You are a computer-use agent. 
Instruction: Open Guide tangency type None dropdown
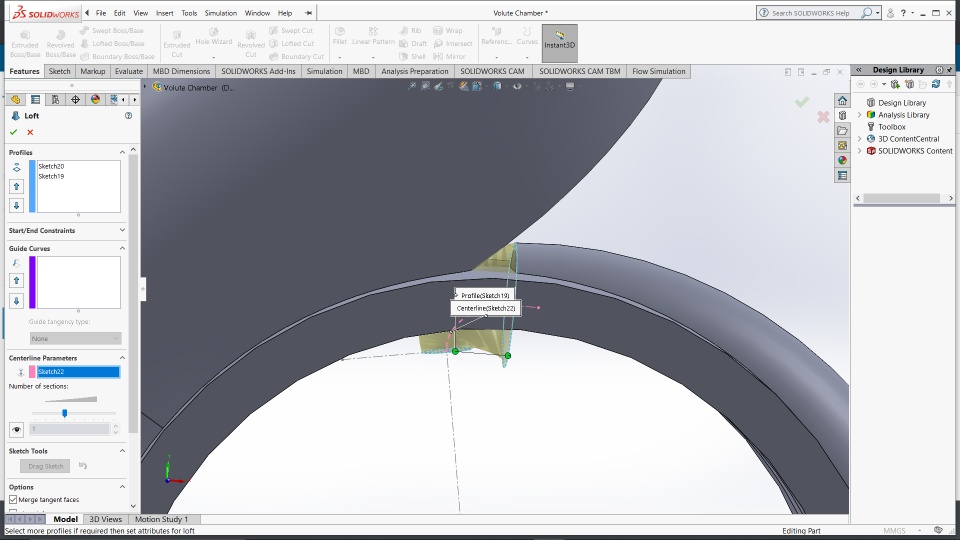(75, 338)
